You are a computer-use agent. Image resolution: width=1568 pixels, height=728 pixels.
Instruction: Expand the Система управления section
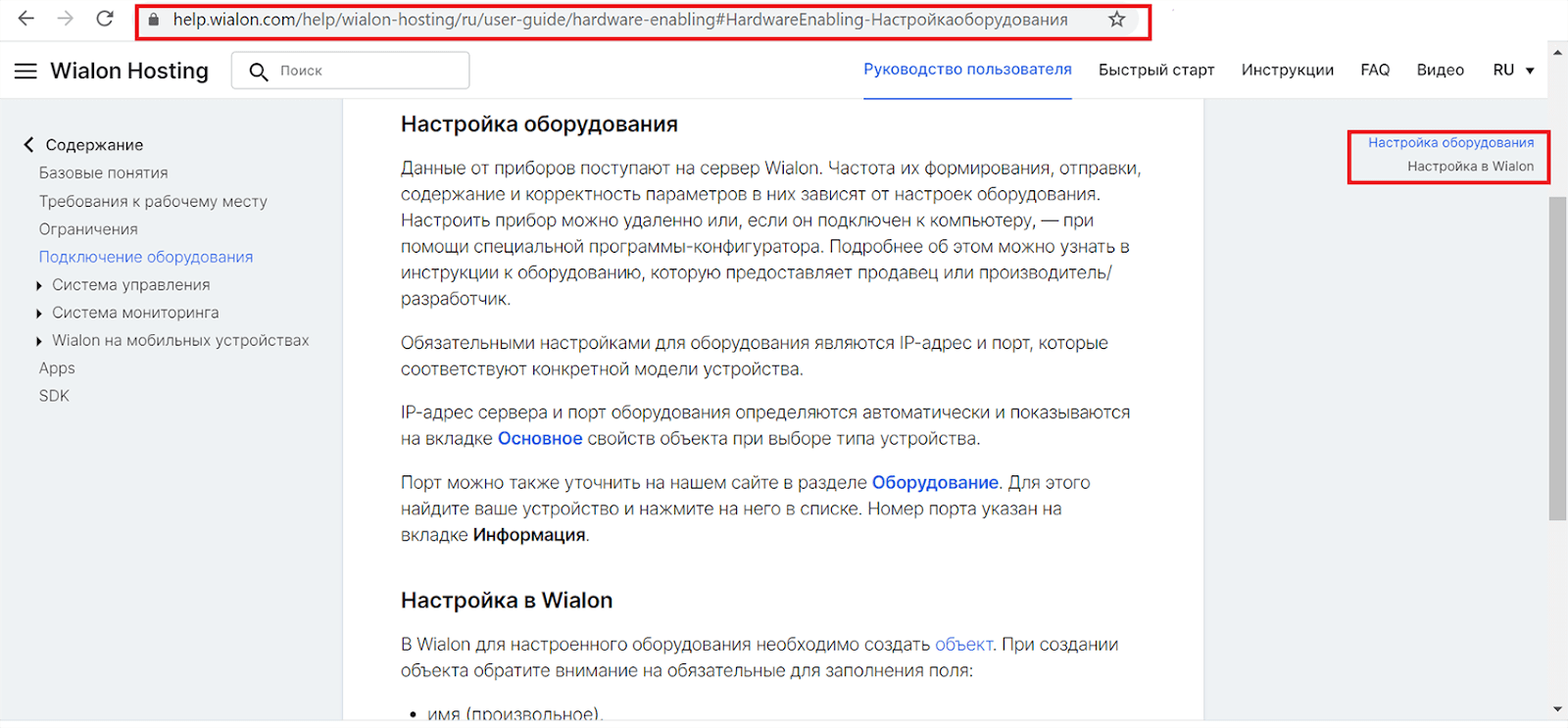tap(39, 285)
